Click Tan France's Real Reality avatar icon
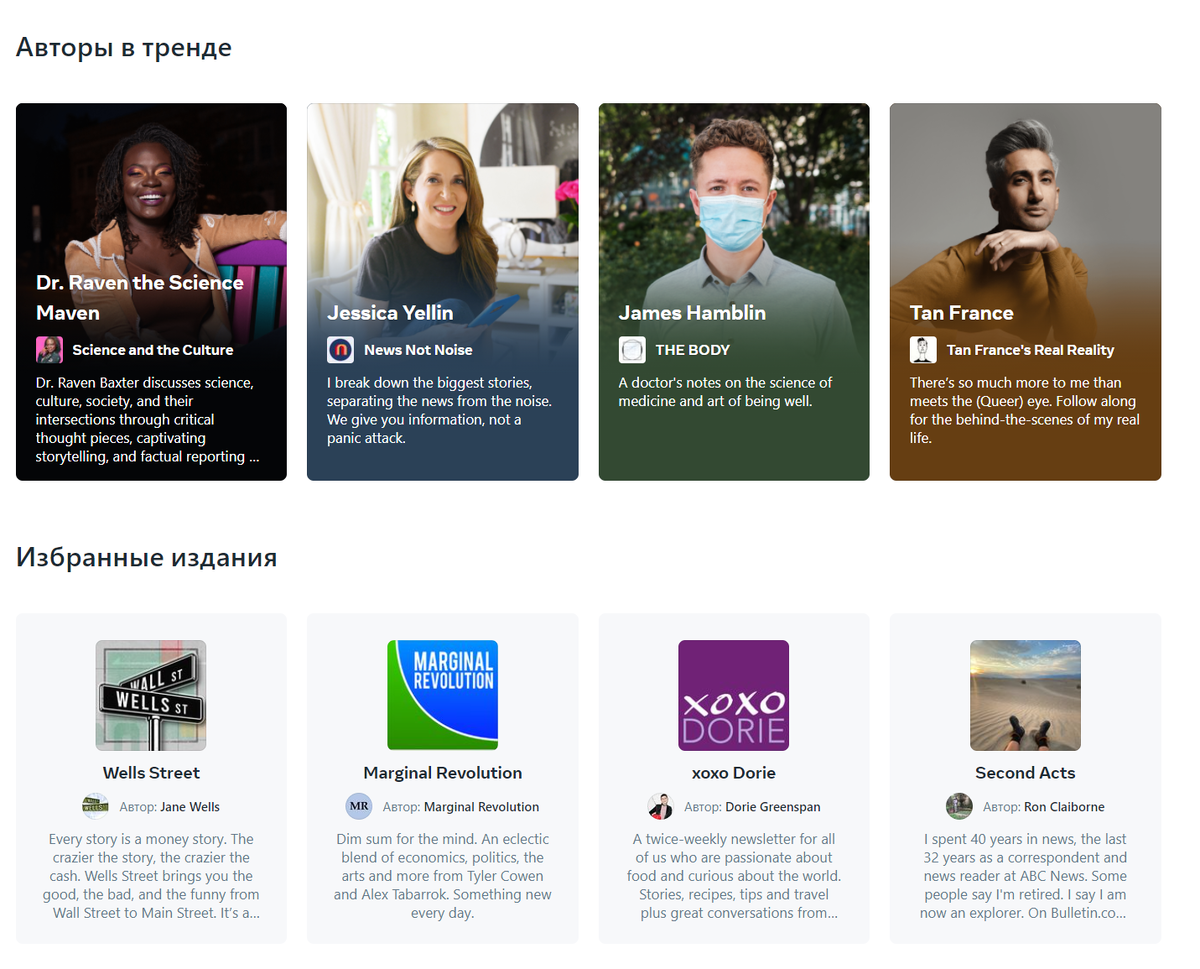 pyautogui.click(x=923, y=350)
